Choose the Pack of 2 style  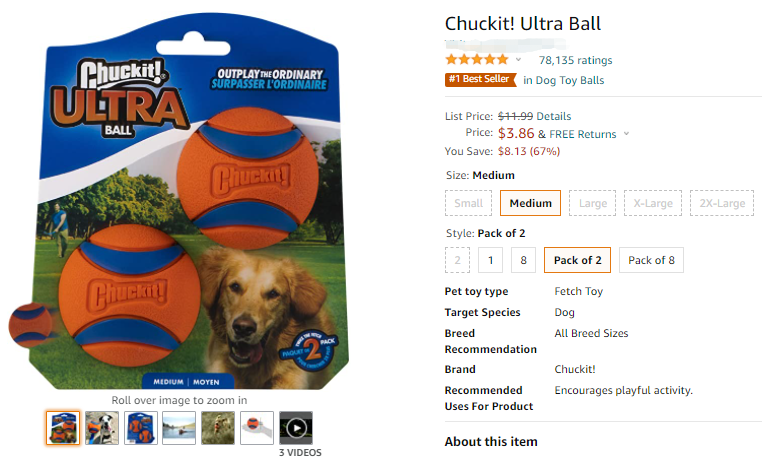tap(577, 260)
